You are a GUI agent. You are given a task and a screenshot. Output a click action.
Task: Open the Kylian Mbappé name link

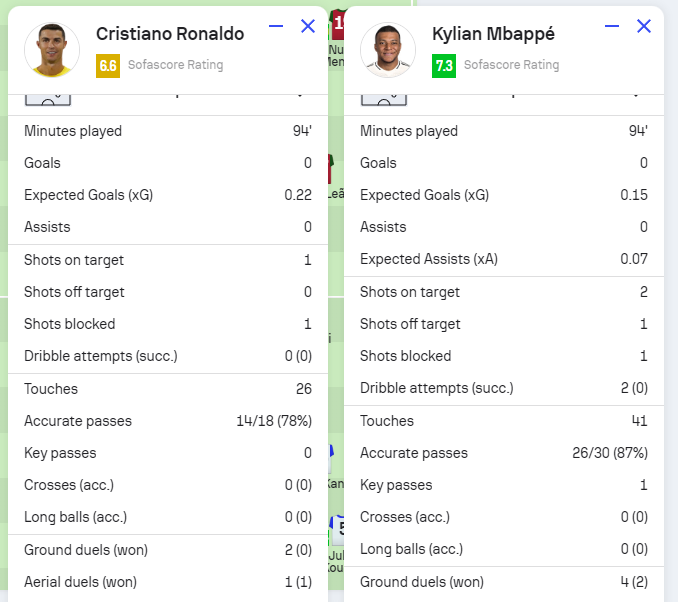coord(493,34)
